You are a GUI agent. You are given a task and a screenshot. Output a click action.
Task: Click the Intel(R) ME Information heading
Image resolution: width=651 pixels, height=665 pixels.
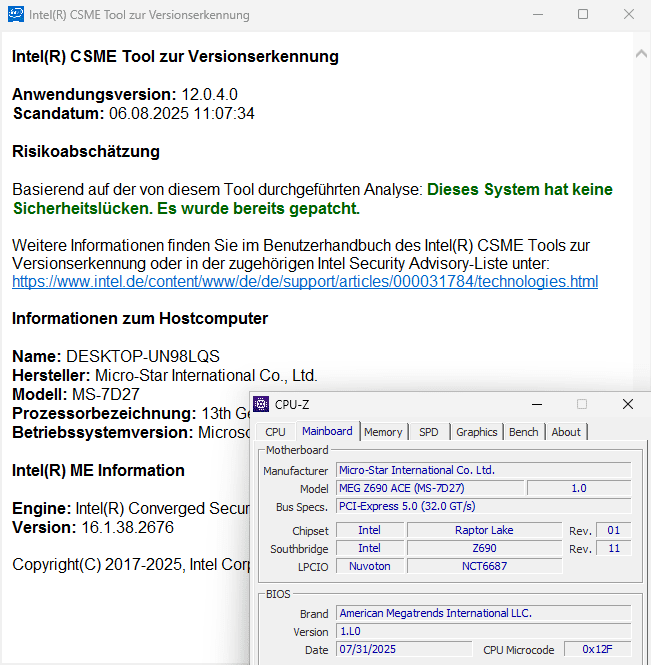coord(98,470)
